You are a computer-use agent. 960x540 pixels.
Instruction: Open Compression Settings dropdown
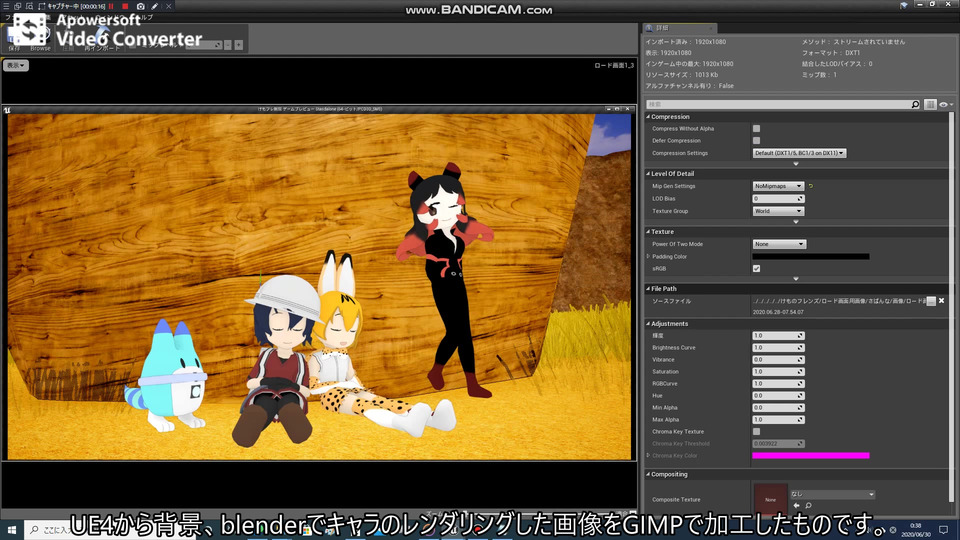click(x=799, y=153)
